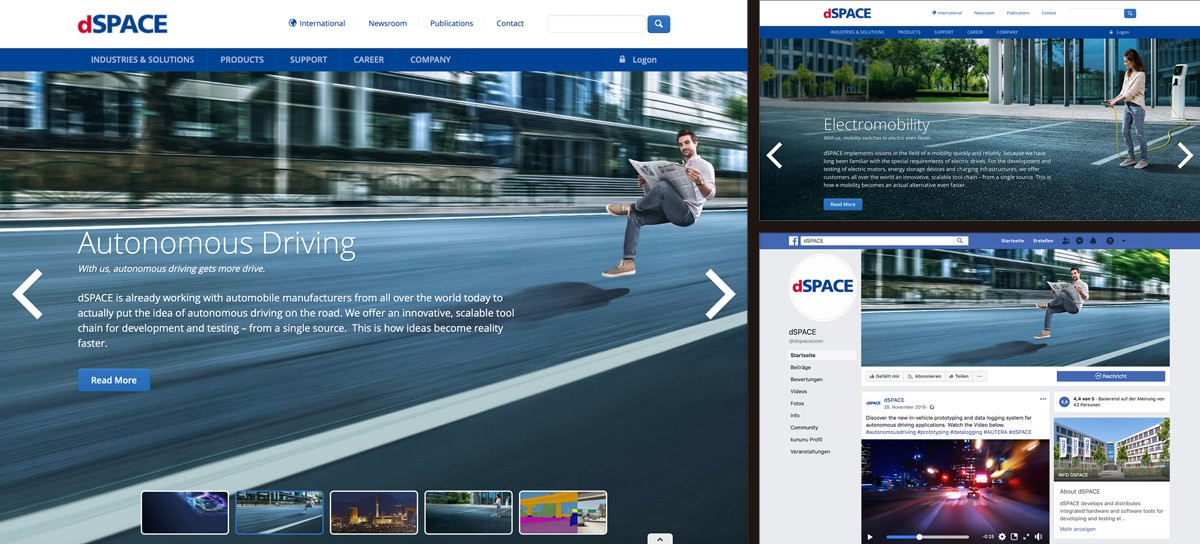This screenshot has width=1200, height=544.
Task: Click search magnifier button in Electromobility window
Action: 1130,13
